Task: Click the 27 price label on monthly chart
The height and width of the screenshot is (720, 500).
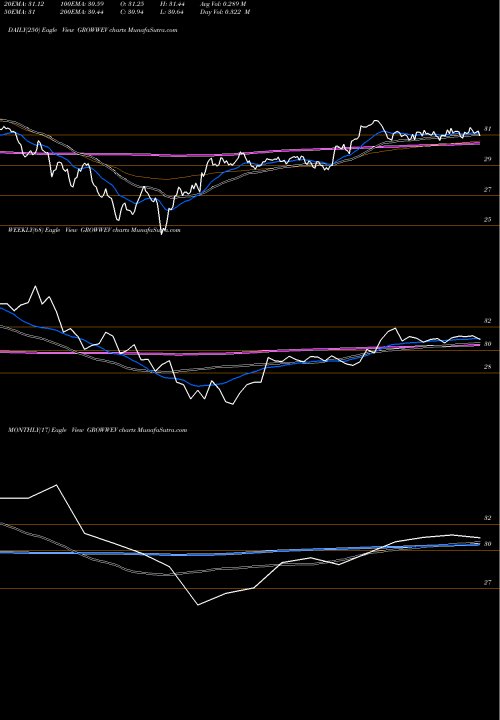Action: point(488,583)
